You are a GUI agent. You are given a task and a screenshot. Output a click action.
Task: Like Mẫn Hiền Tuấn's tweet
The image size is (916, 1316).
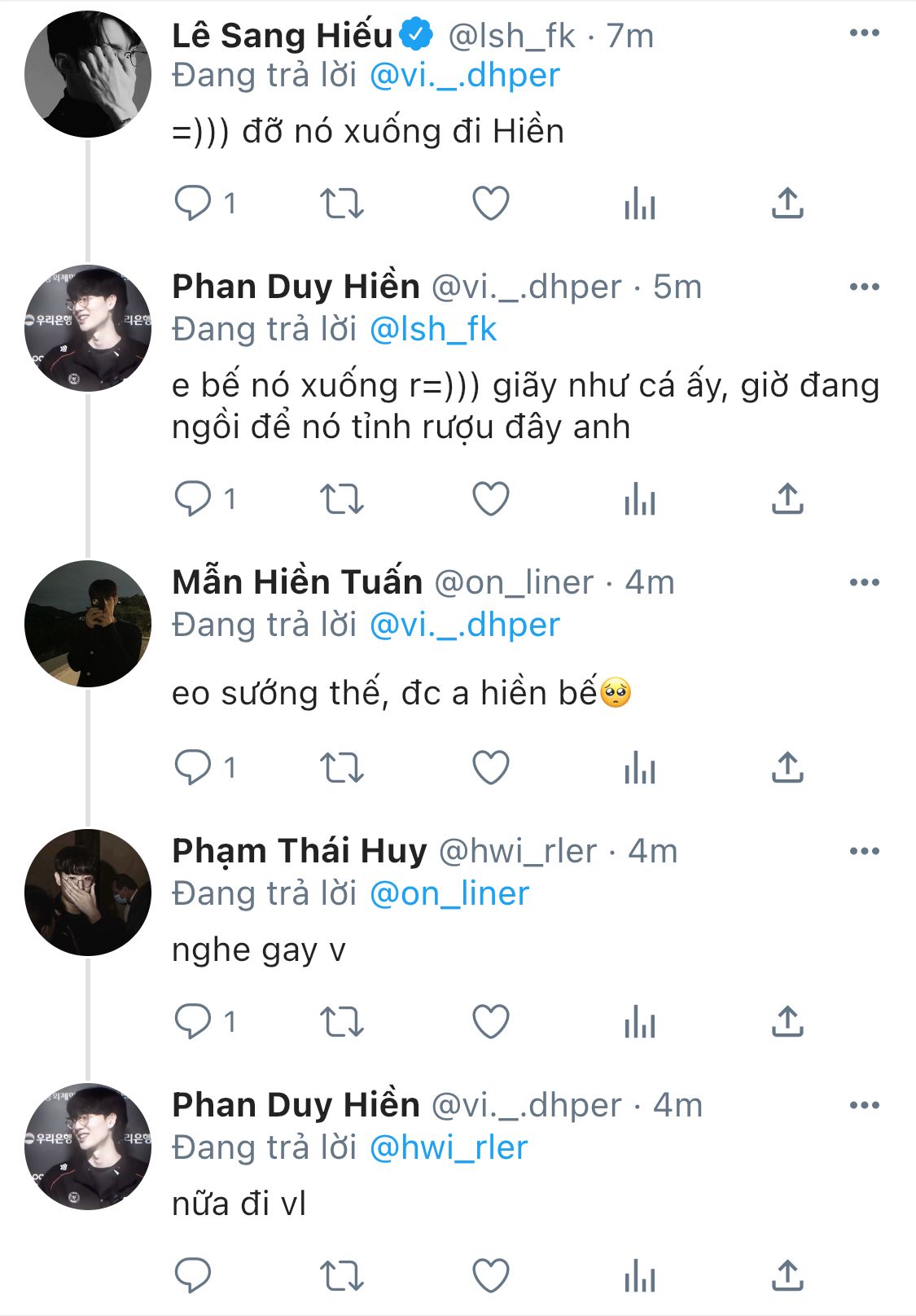(x=491, y=767)
